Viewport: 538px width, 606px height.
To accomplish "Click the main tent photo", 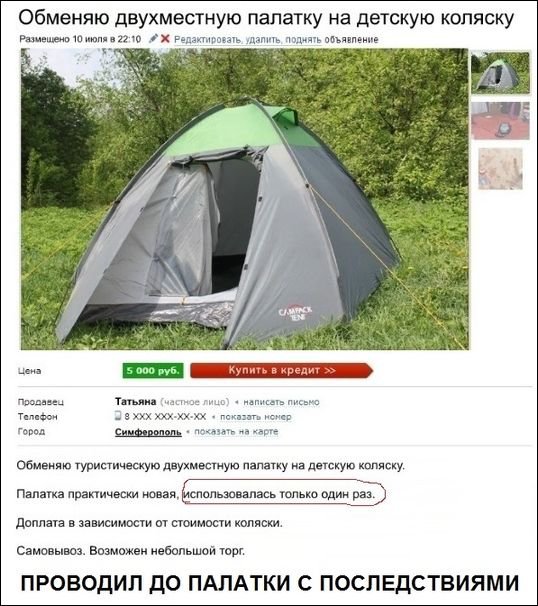I will click(x=245, y=199).
